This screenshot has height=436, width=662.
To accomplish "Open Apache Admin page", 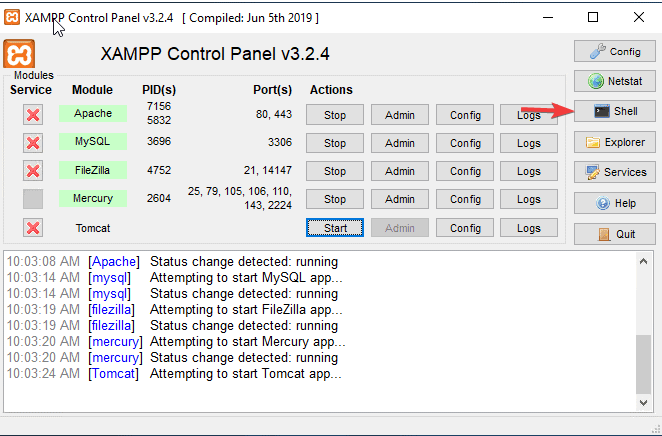I will 400,115.
